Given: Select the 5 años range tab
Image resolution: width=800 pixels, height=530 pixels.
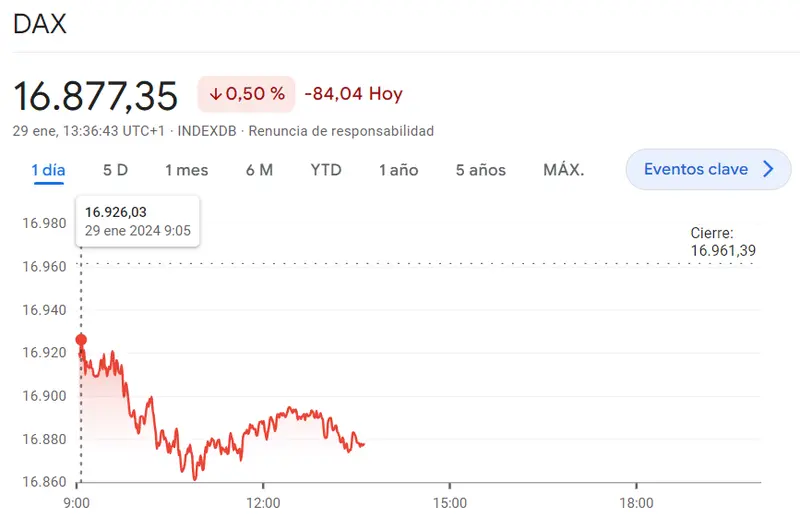Looking at the screenshot, I should [x=481, y=170].
